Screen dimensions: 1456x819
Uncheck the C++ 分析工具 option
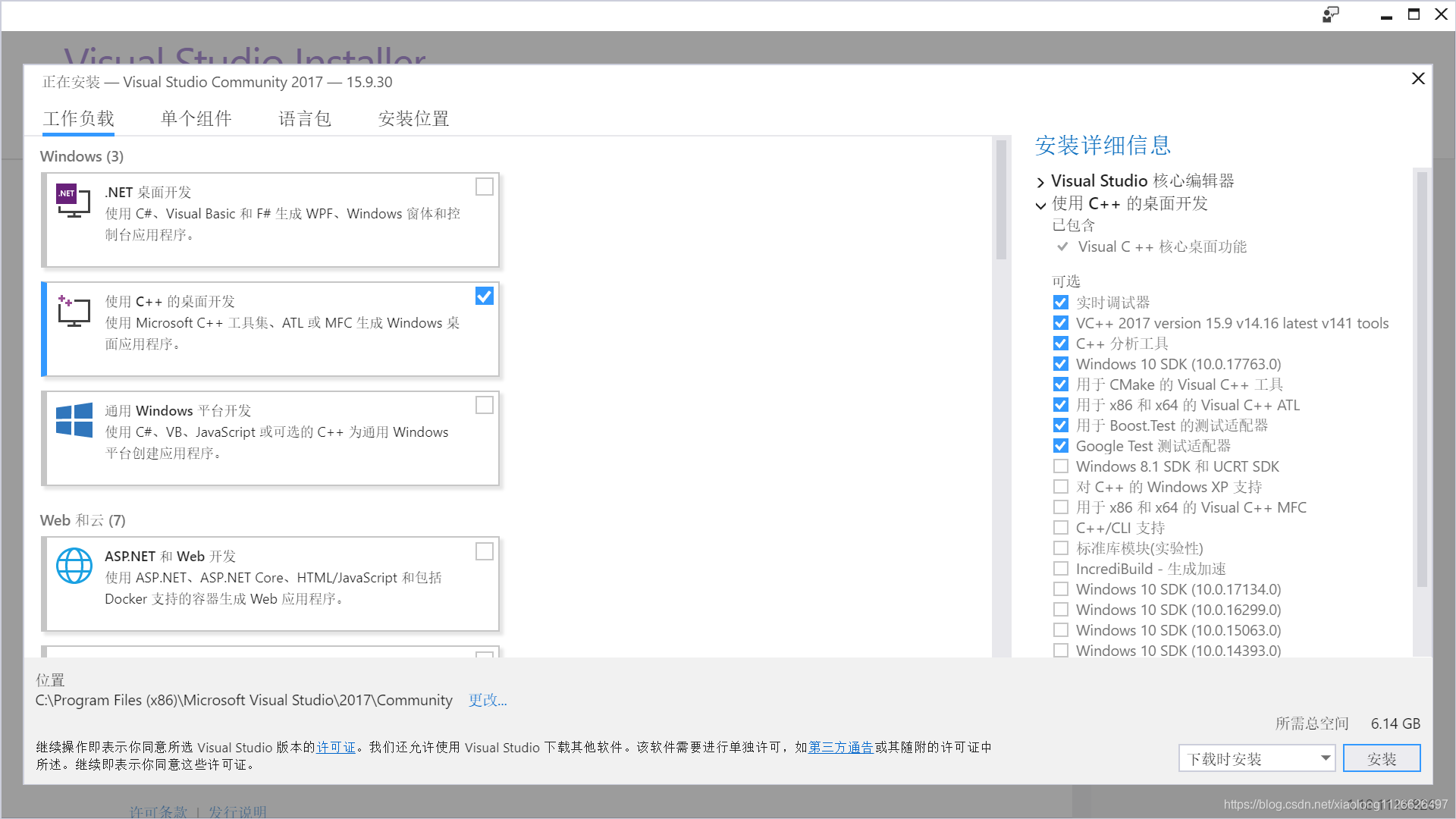pos(1061,344)
